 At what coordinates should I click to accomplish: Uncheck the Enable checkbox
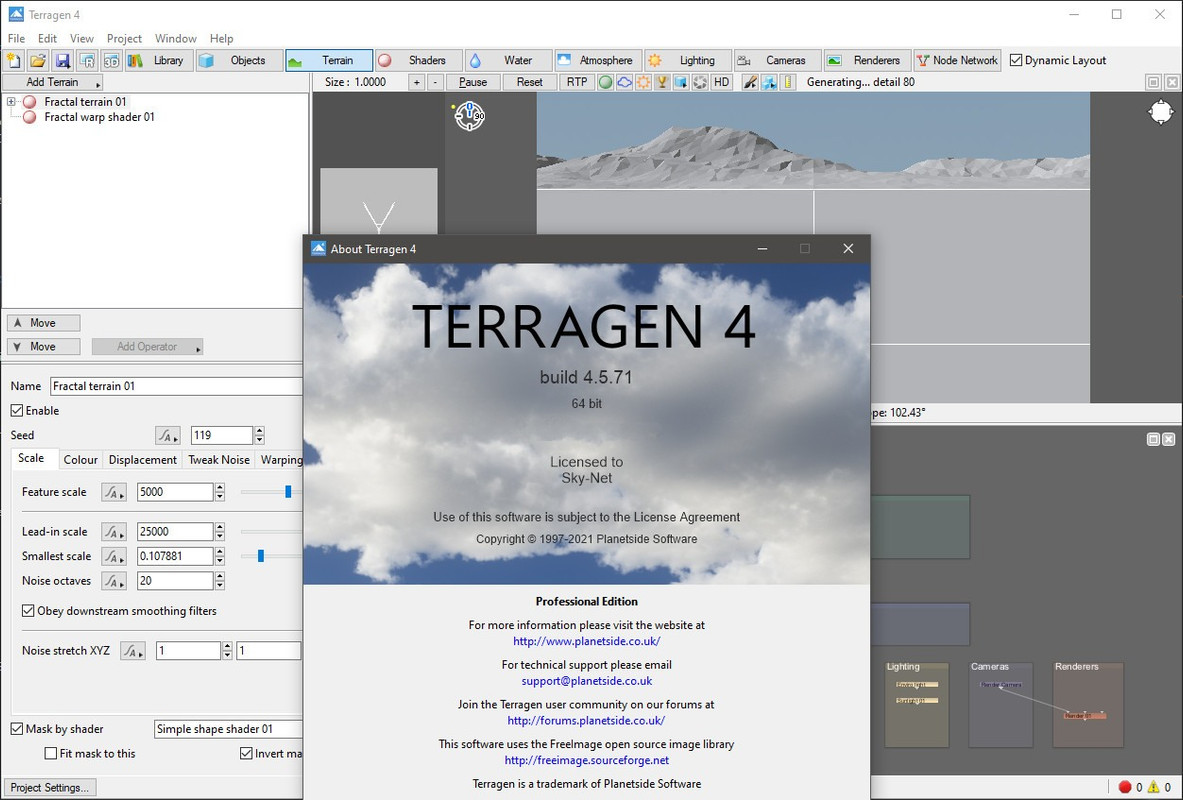pos(17,411)
